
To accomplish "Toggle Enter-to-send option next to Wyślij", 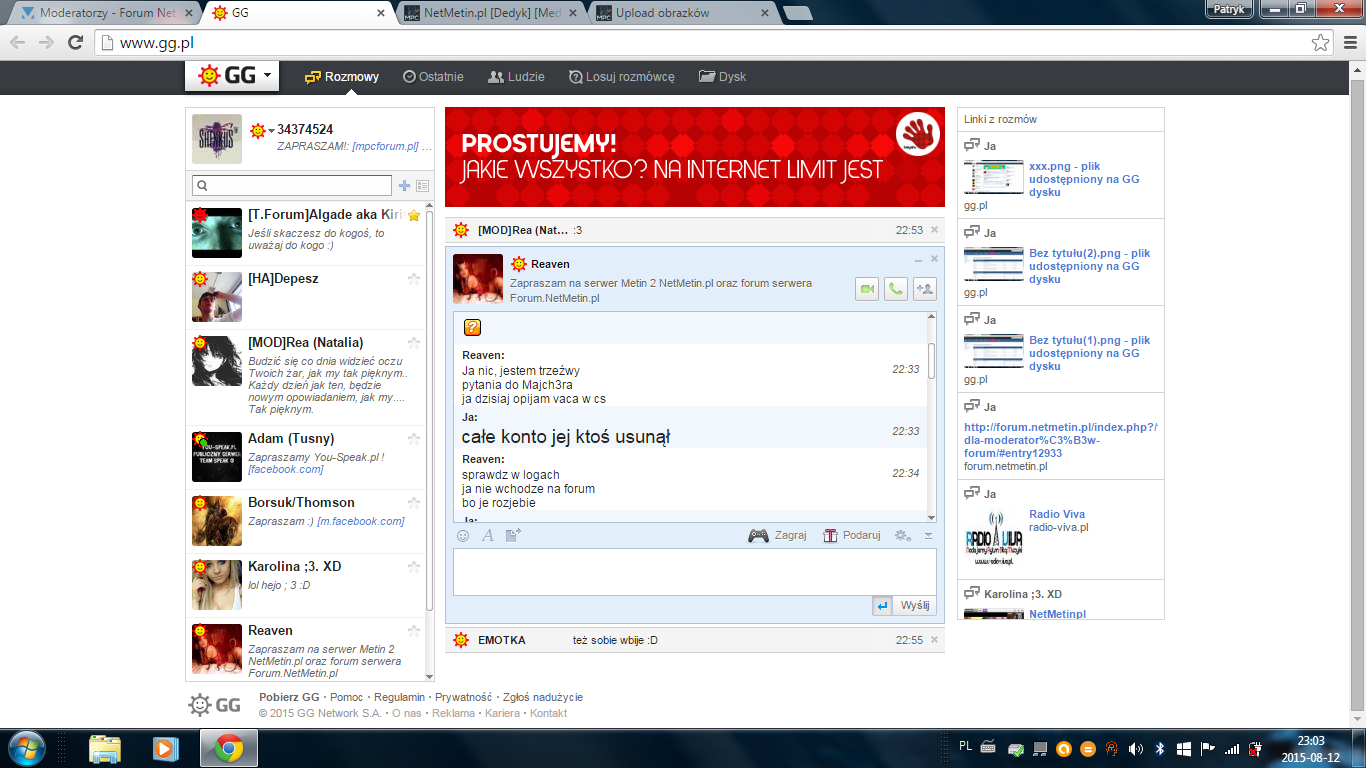I will tap(882, 606).
